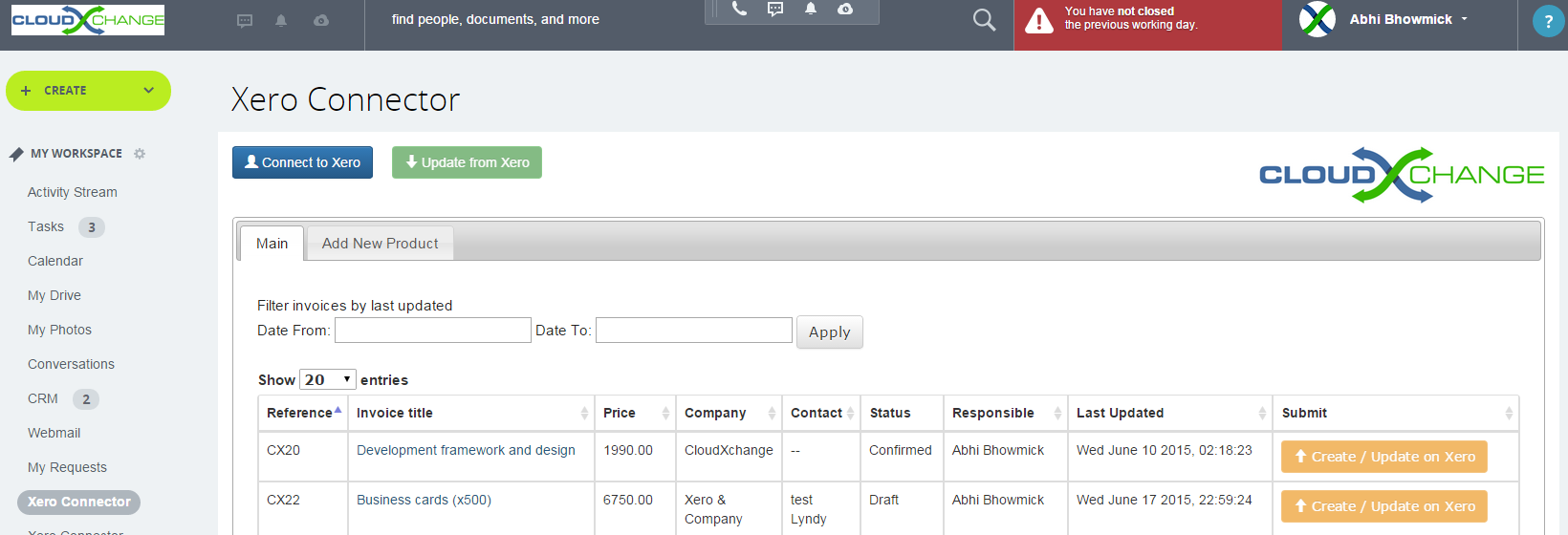Open the Show entries count dropdown

pos(328,380)
